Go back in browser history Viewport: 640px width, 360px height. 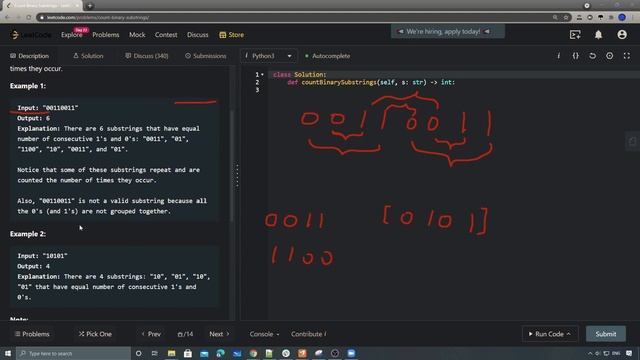pyautogui.click(x=8, y=18)
